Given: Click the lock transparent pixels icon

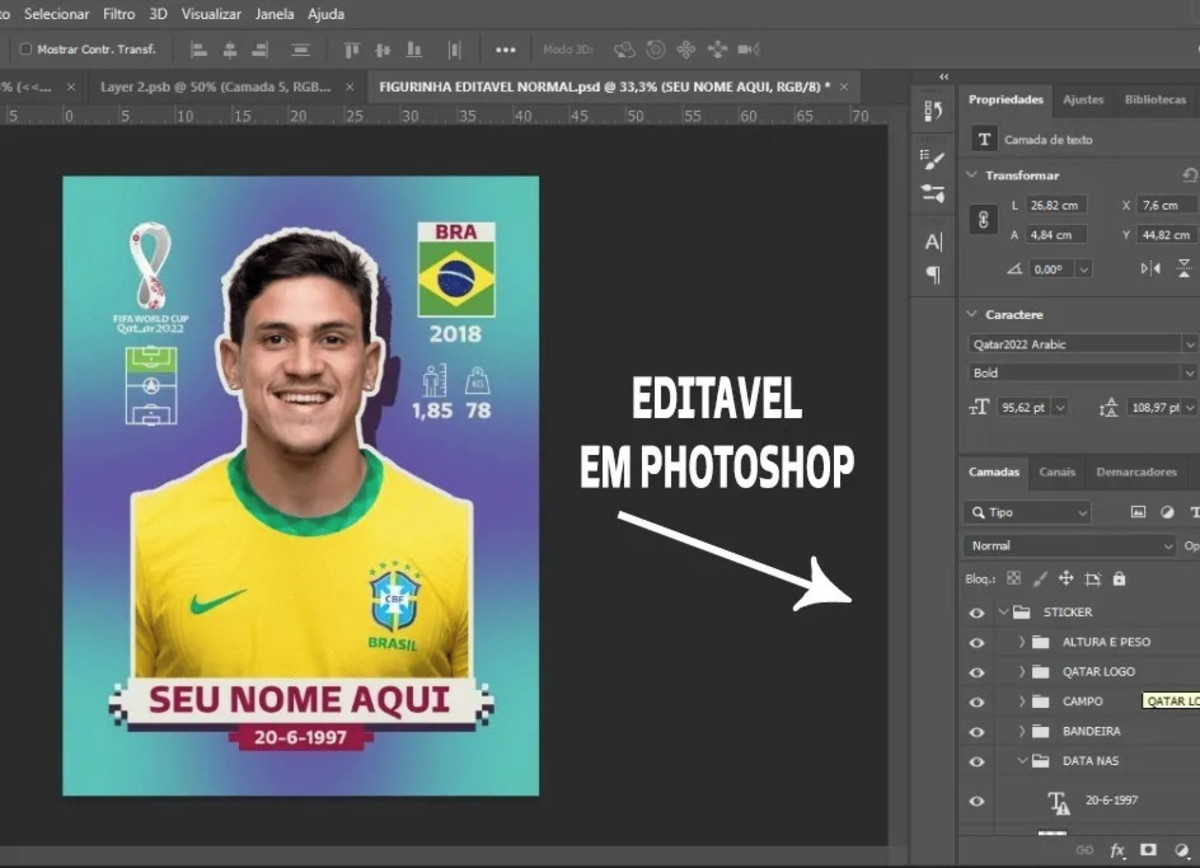Looking at the screenshot, I should tap(1014, 578).
